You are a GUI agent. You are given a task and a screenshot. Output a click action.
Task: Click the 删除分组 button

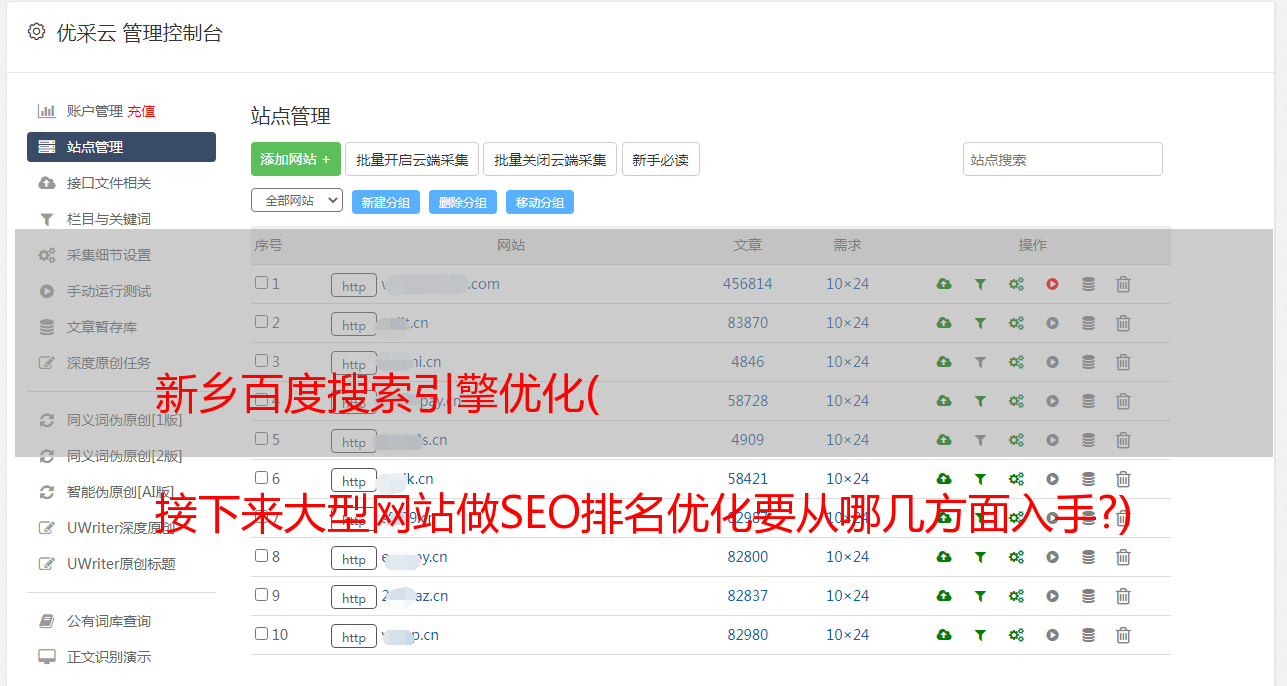pyautogui.click(x=463, y=202)
